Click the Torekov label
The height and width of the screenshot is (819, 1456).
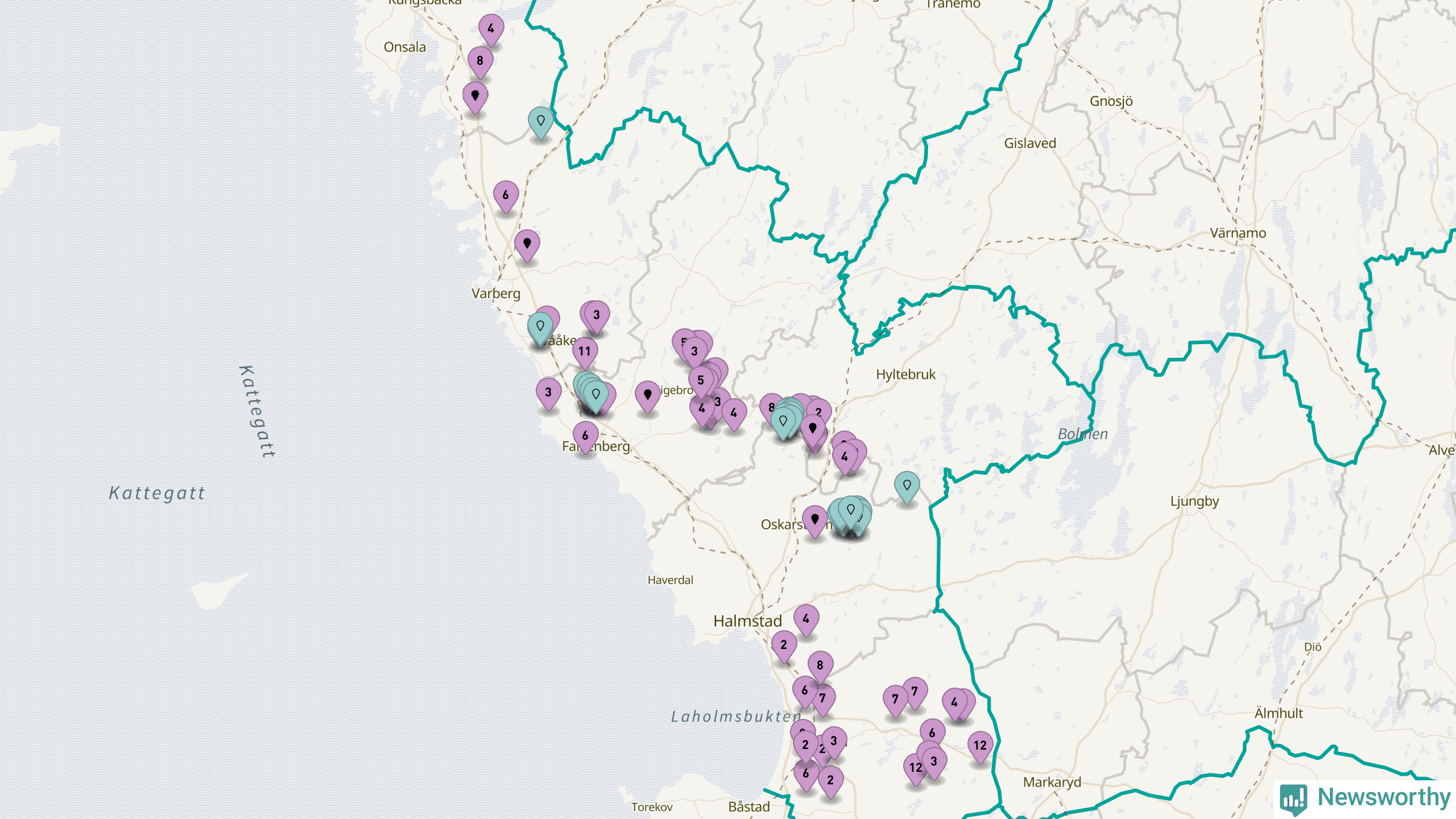[652, 807]
